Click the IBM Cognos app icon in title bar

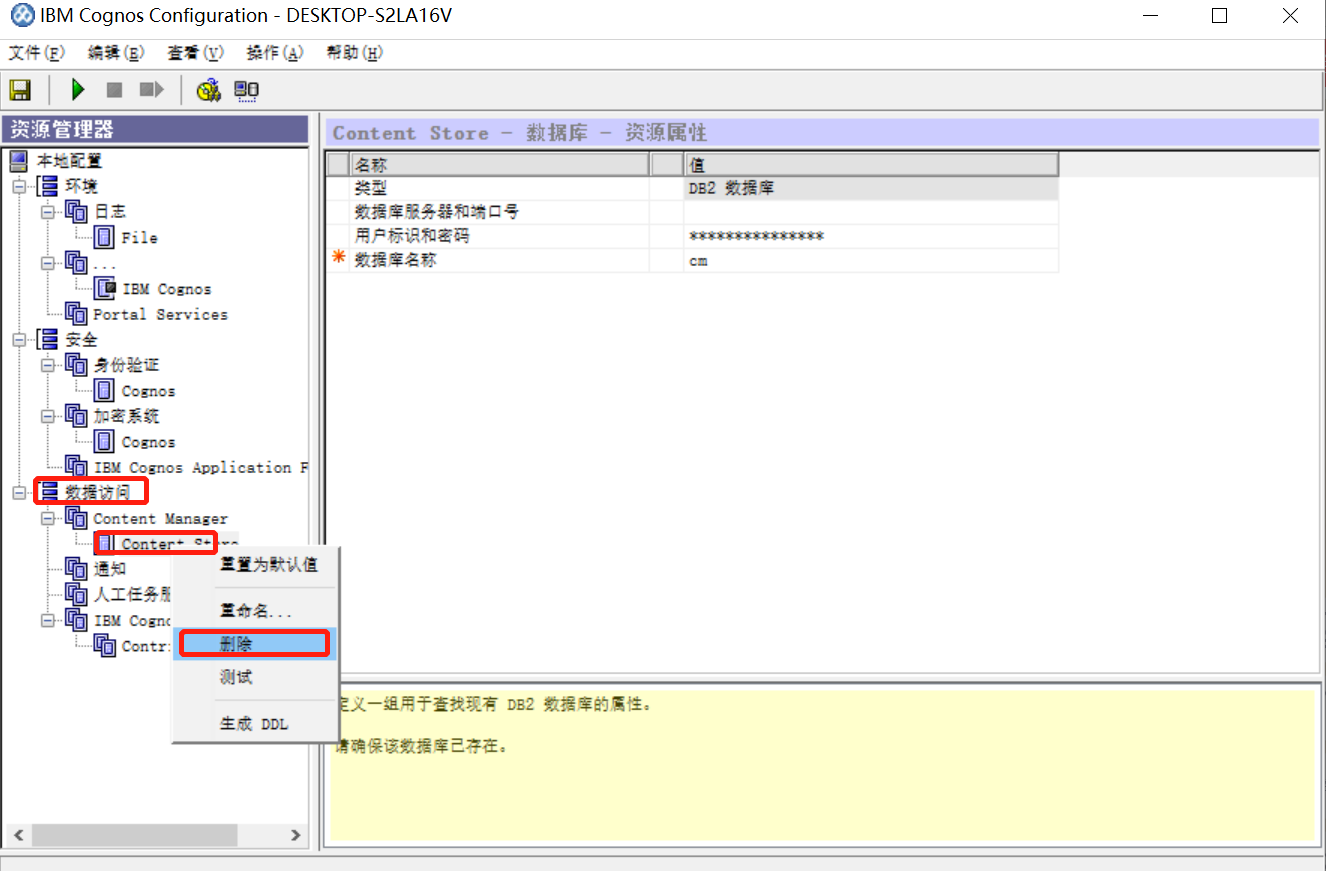(x=22, y=16)
